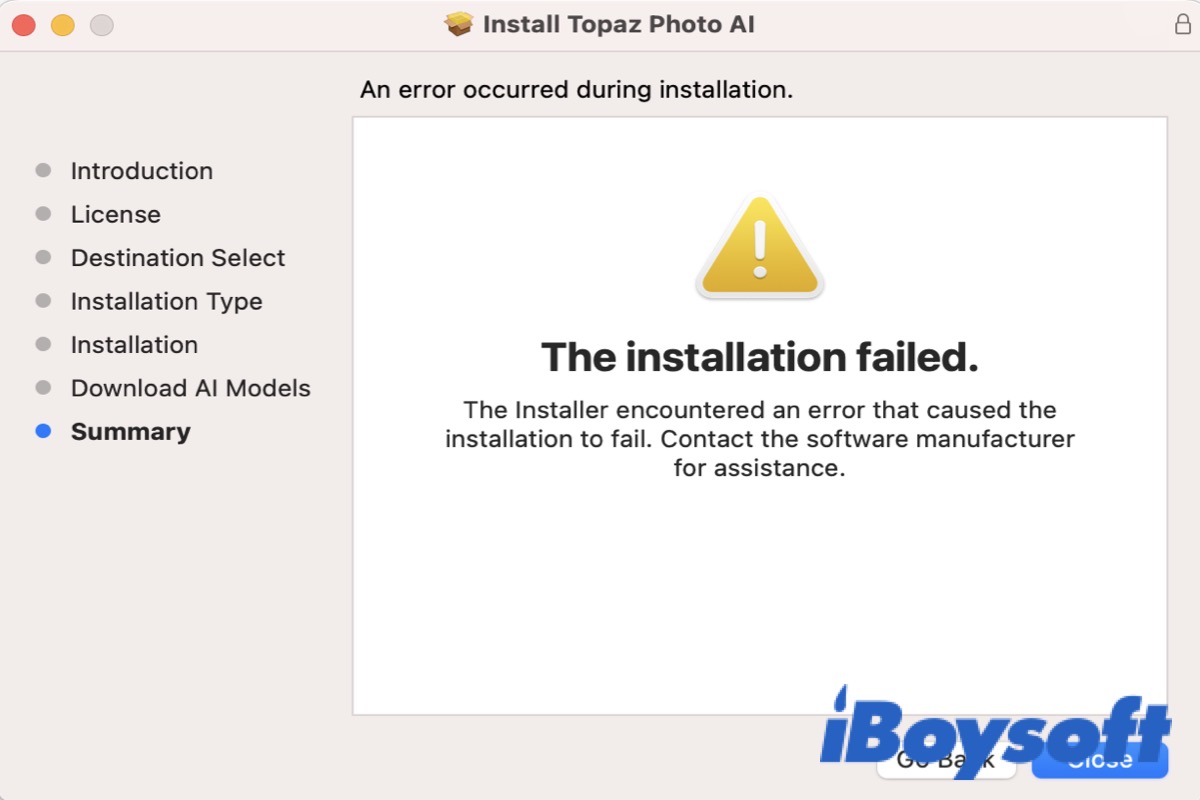Click the "Install Topaz Photo AI" window title
Viewport: 1200px width, 800px height.
(x=618, y=24)
